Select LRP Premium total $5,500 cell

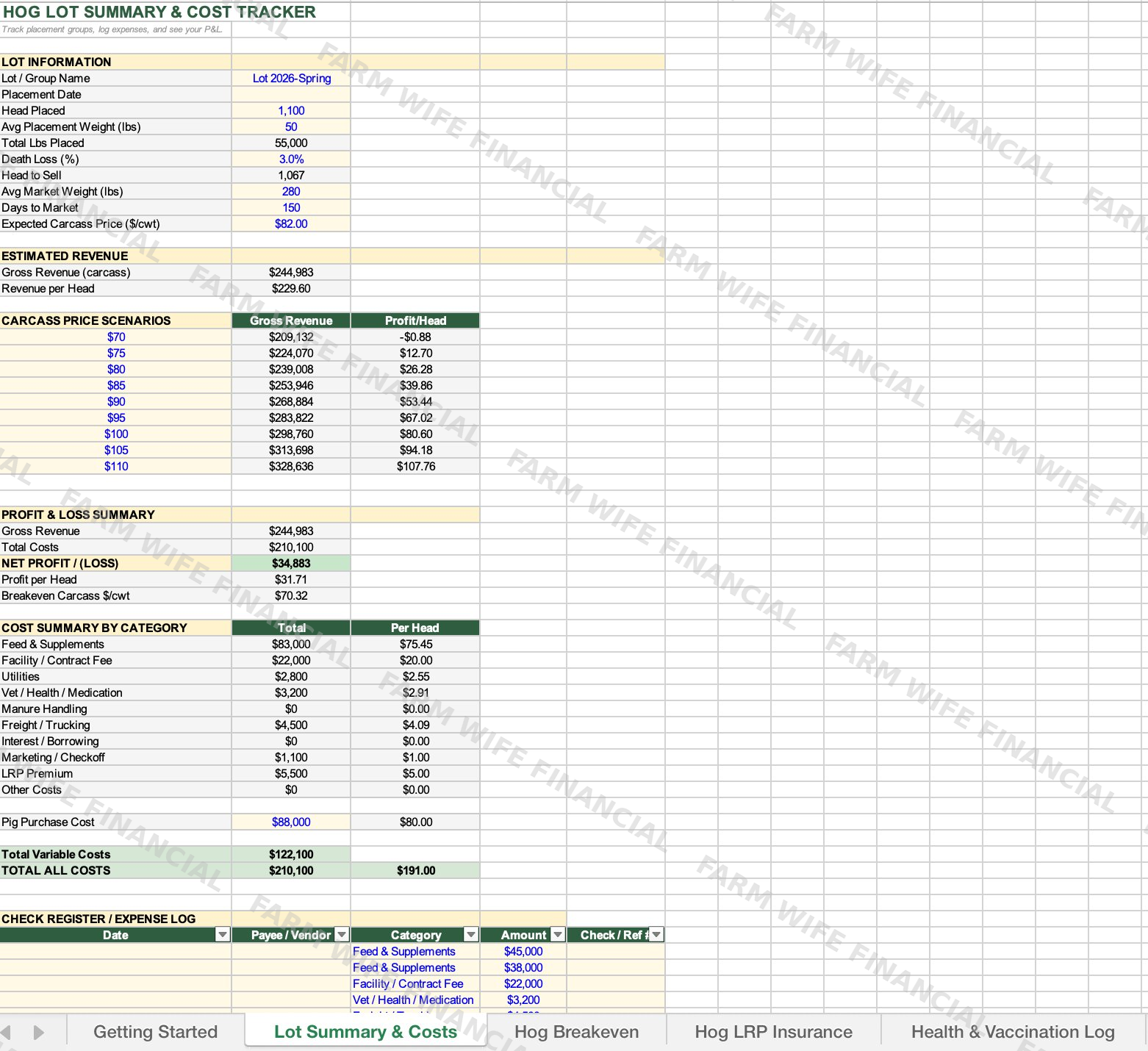click(291, 774)
